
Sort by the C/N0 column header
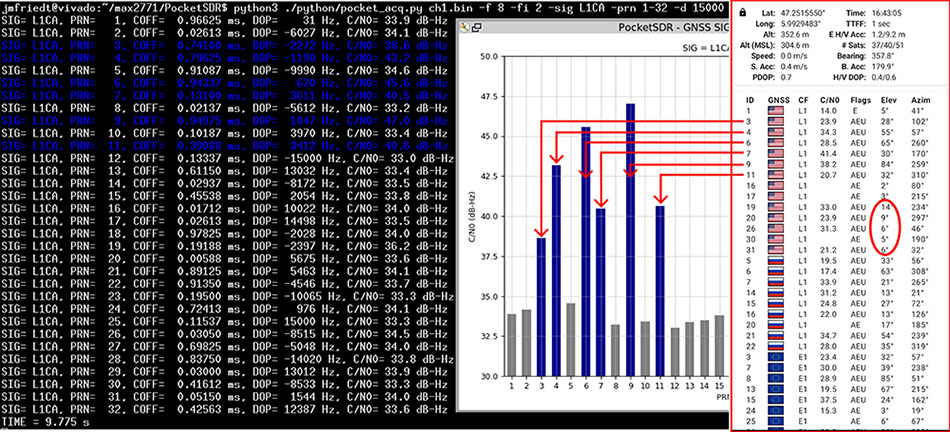tap(827, 100)
